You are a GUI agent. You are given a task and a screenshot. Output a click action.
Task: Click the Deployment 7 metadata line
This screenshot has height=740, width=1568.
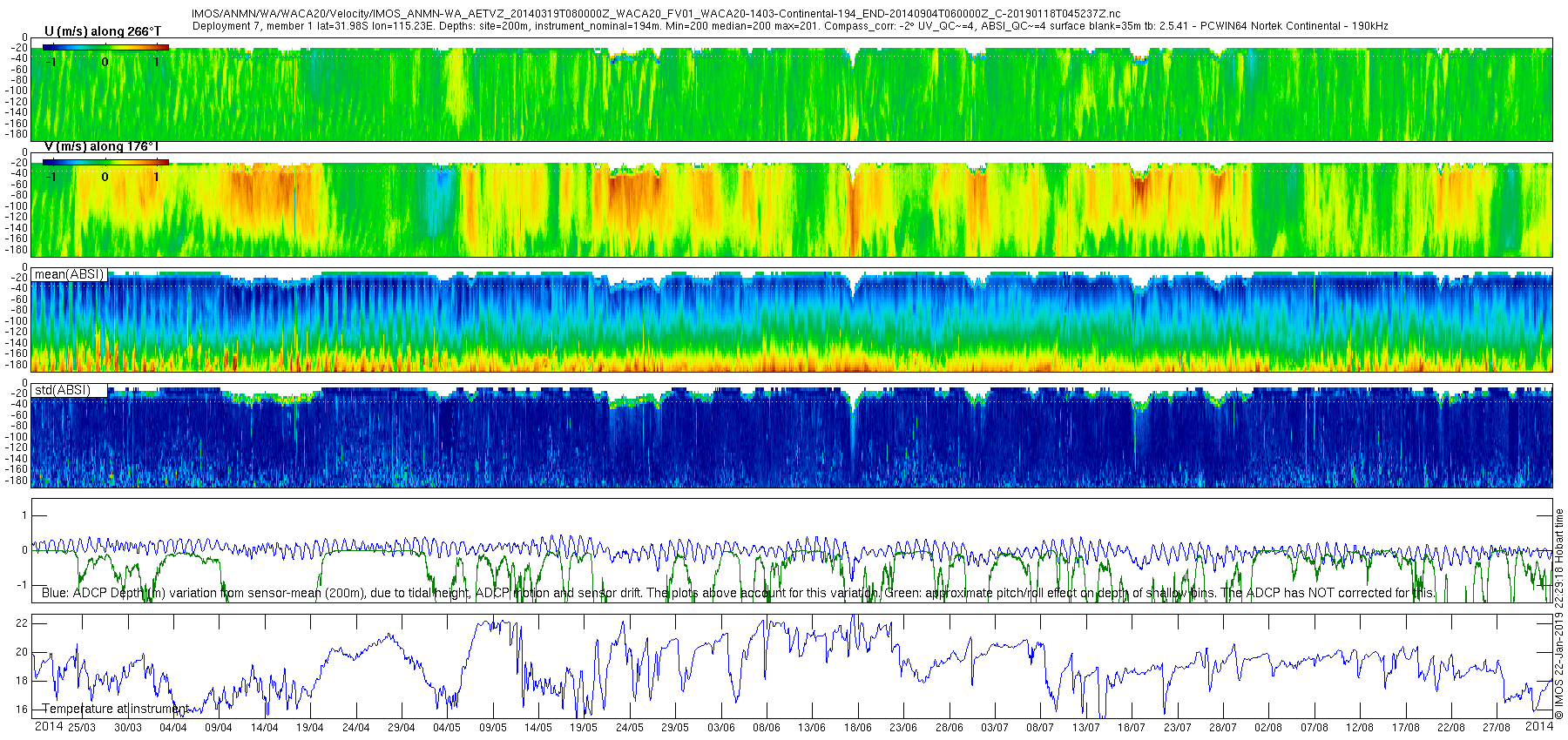click(790, 26)
